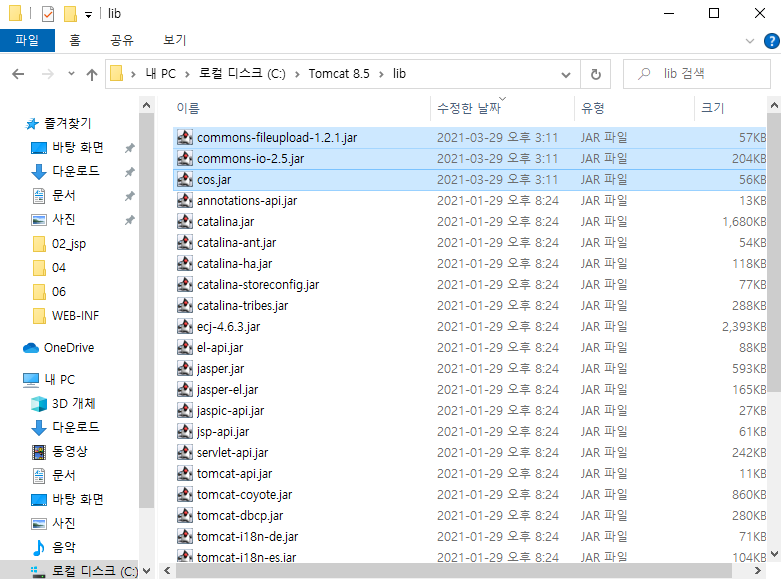Open the address bar history dropdown
This screenshot has width=781, height=579.
coord(566,74)
